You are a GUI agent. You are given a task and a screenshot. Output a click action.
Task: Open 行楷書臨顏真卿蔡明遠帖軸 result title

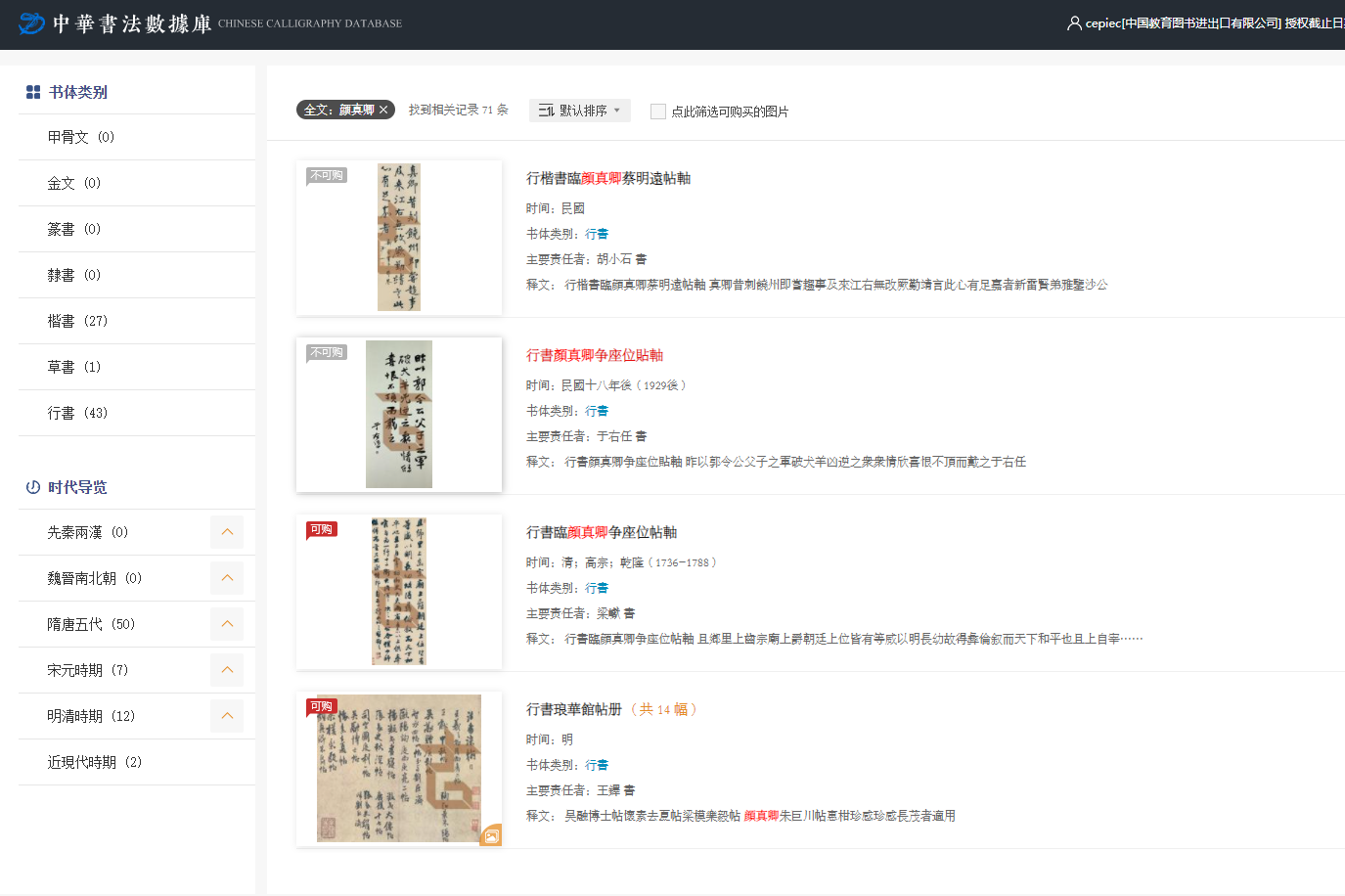pos(608,178)
